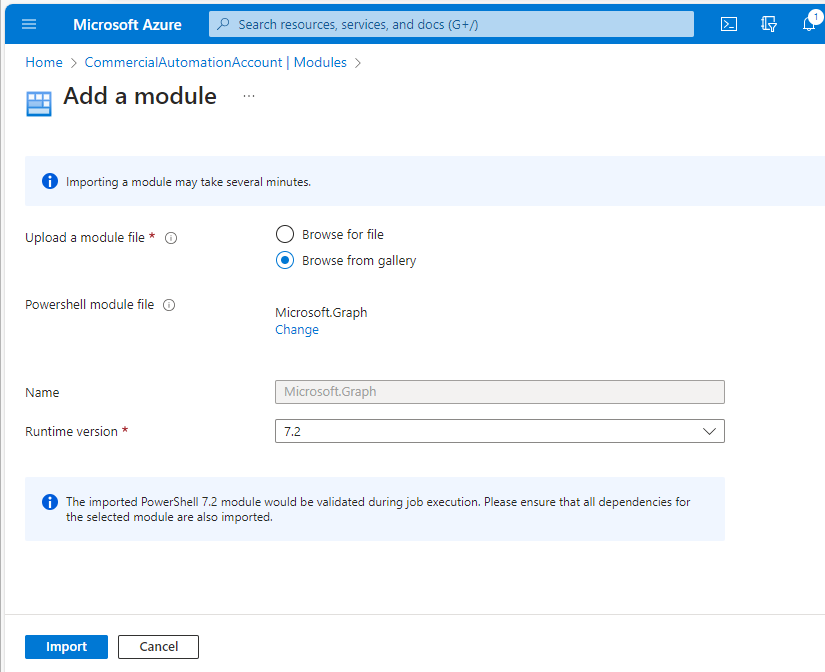The width and height of the screenshot is (825, 672).
Task: Change the selected Microsoft.Graph module
Action: tap(296, 329)
